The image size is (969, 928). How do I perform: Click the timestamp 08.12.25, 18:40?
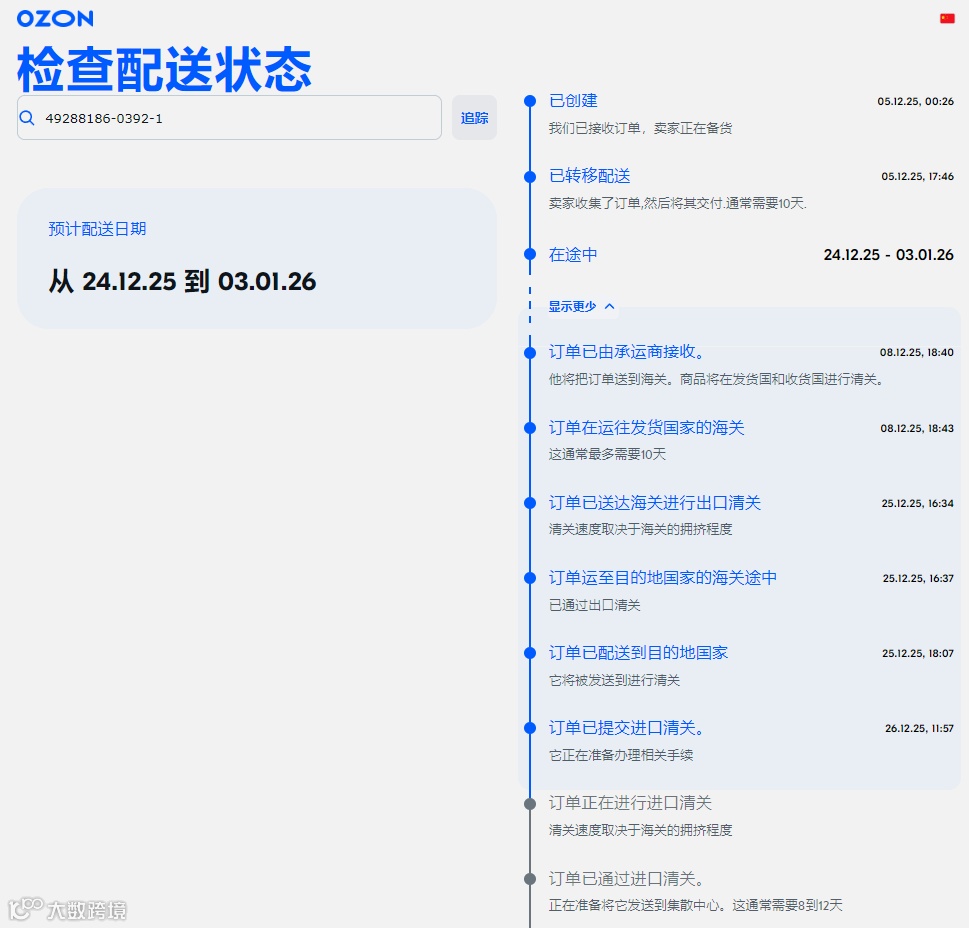[x=916, y=352]
